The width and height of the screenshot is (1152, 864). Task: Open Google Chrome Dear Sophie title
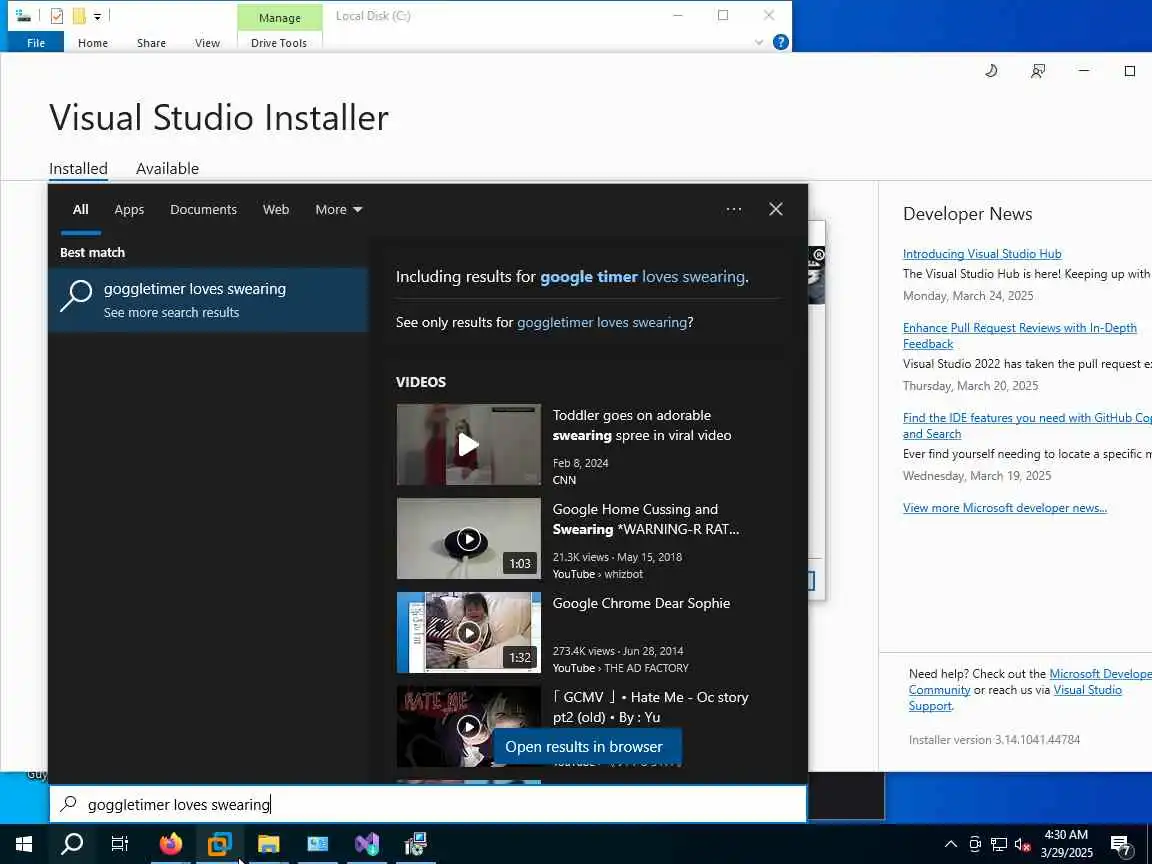641,603
